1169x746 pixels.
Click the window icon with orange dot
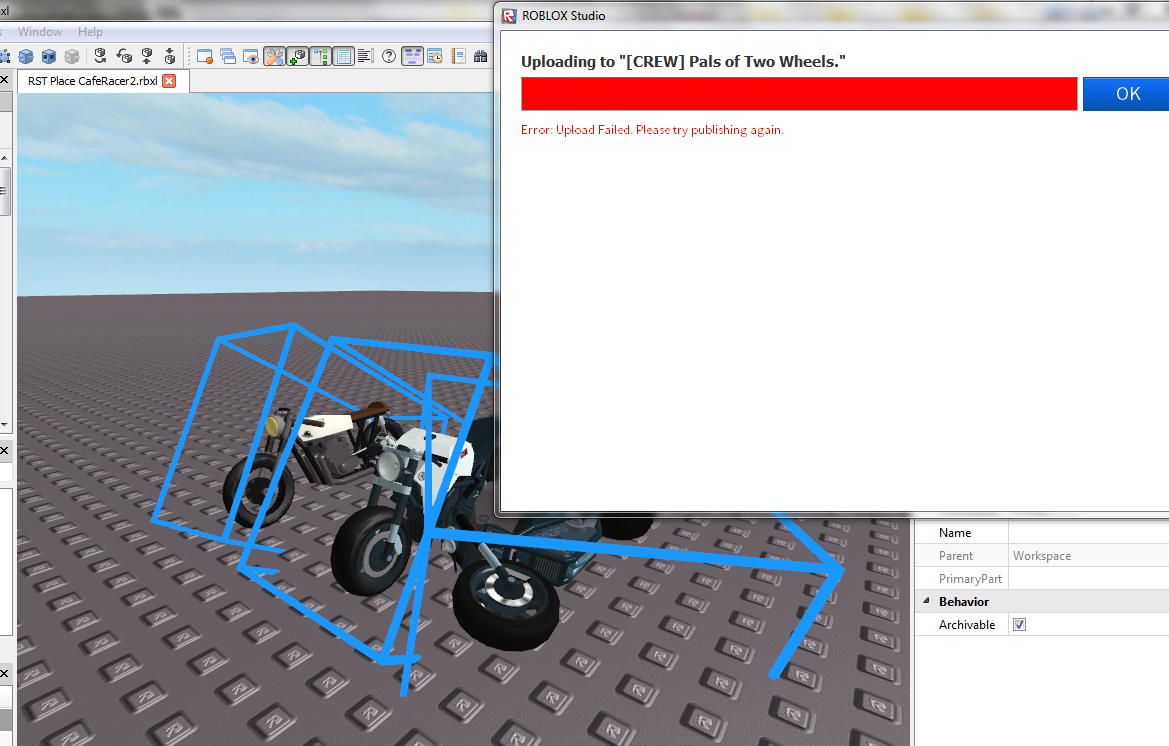[x=205, y=57]
